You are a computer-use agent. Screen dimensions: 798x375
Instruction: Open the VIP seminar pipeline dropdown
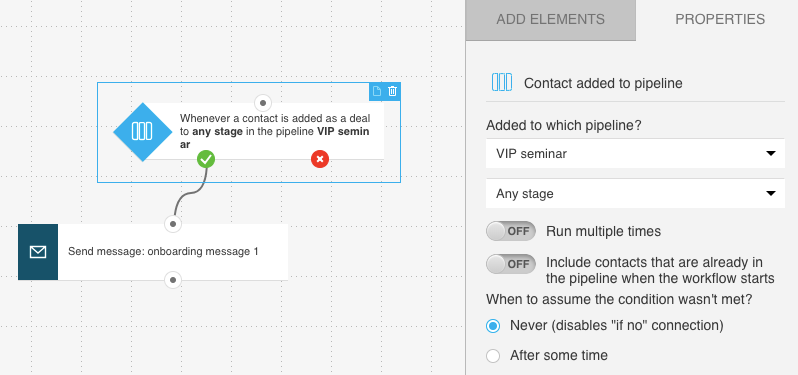click(635, 153)
